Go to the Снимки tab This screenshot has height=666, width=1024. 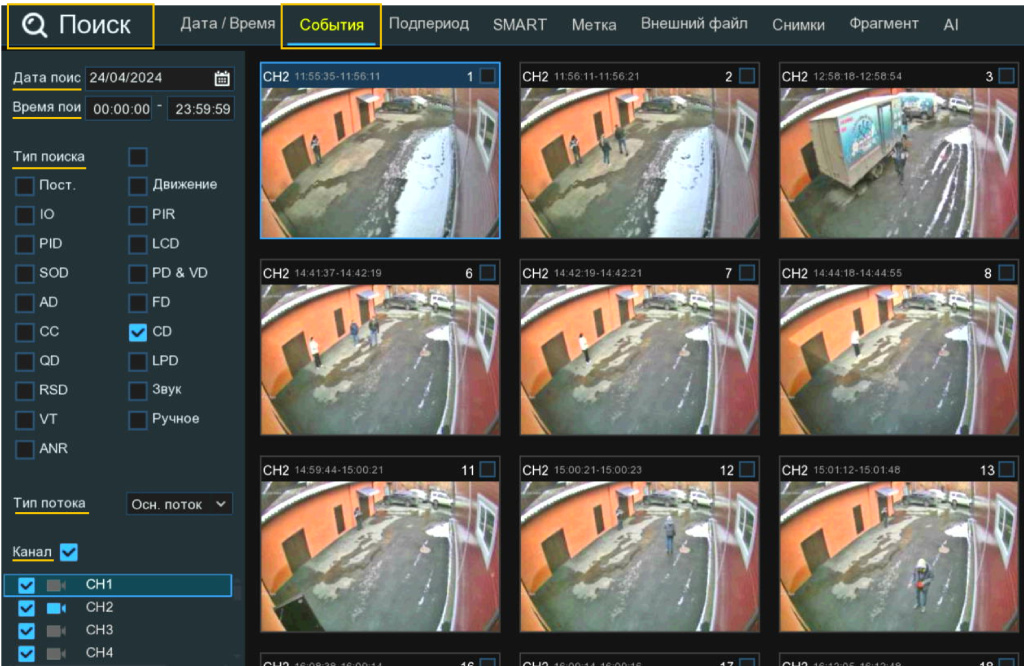coord(798,25)
